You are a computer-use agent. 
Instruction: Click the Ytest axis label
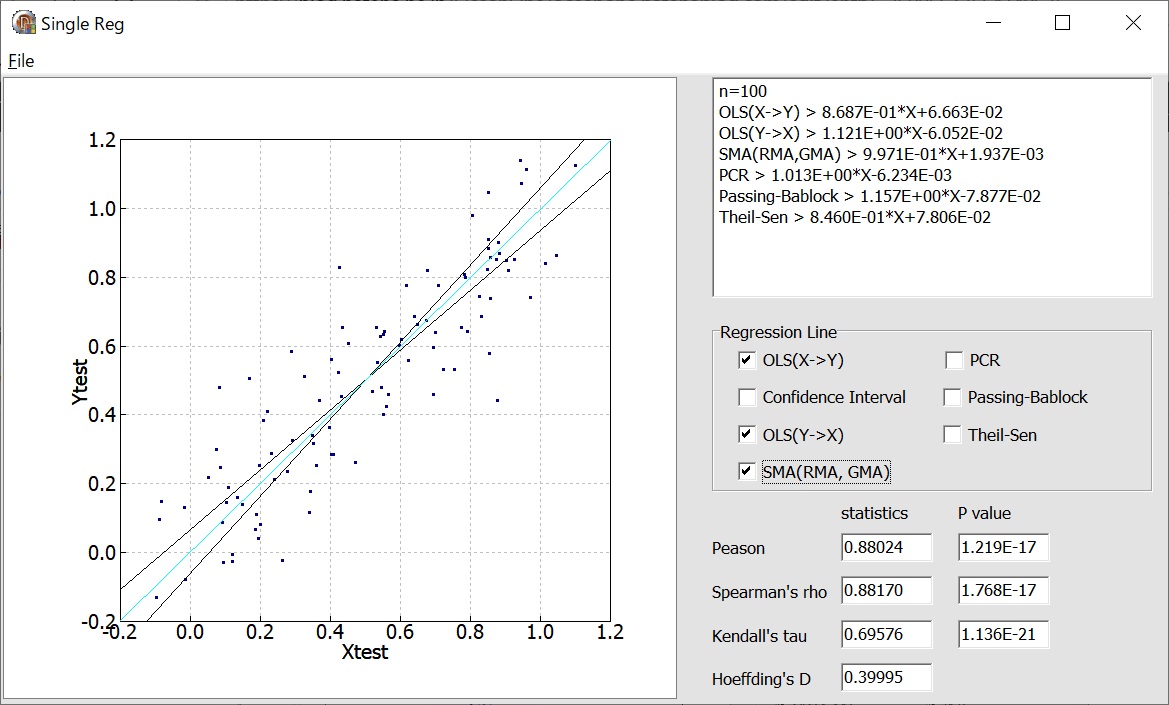tap(80, 382)
